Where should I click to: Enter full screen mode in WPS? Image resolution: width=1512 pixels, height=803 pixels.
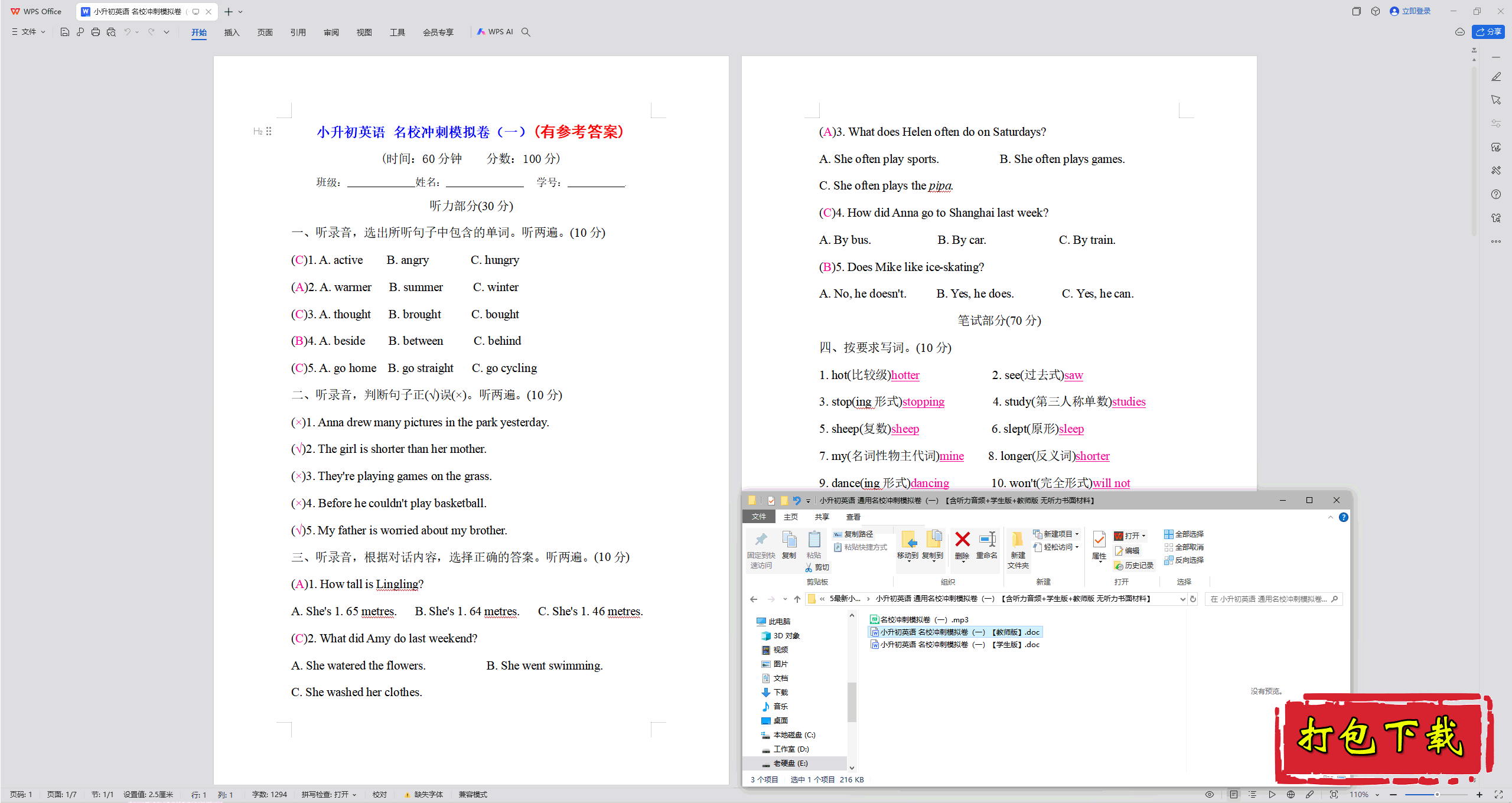coord(1498,795)
